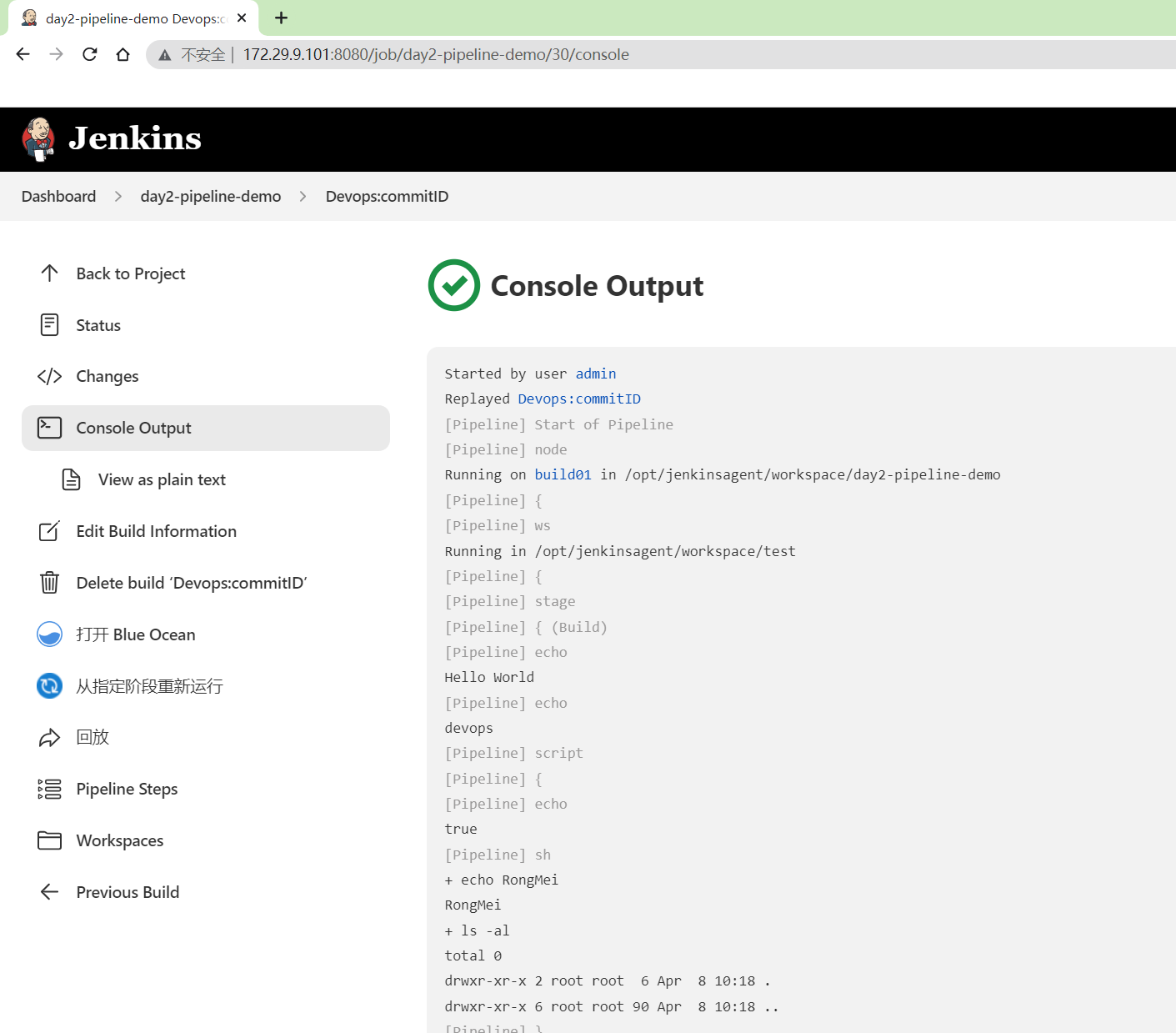Click the Console Output terminal icon
The image size is (1176, 1033).
[49, 428]
